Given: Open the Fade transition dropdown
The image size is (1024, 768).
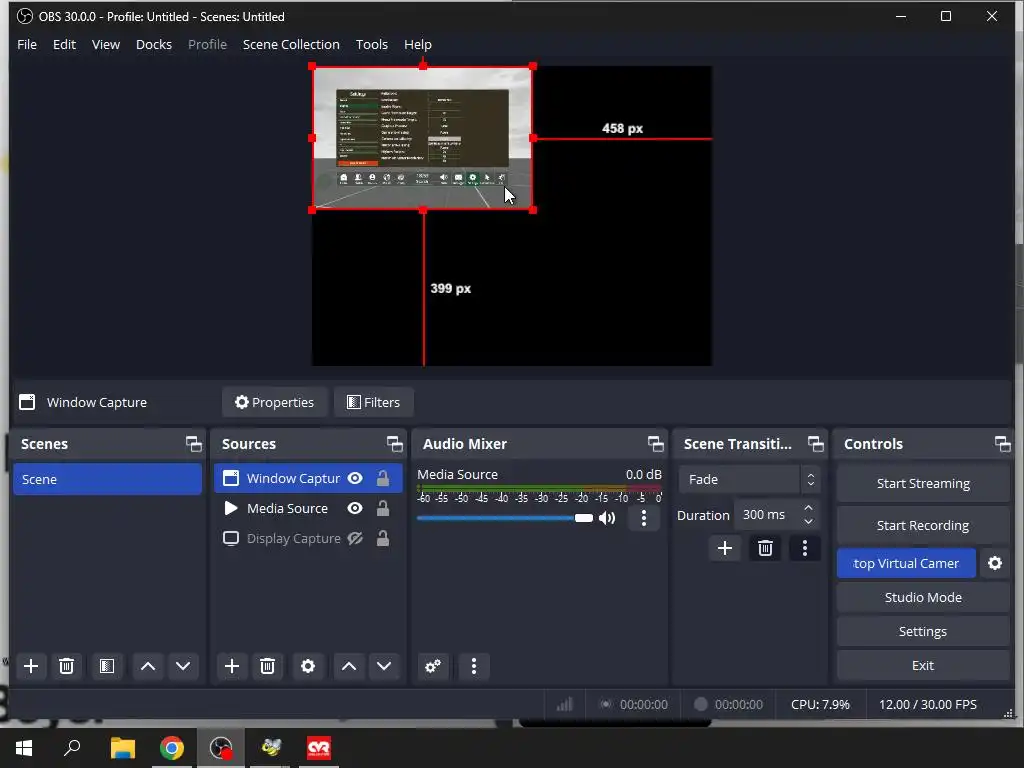Looking at the screenshot, I should 749,479.
